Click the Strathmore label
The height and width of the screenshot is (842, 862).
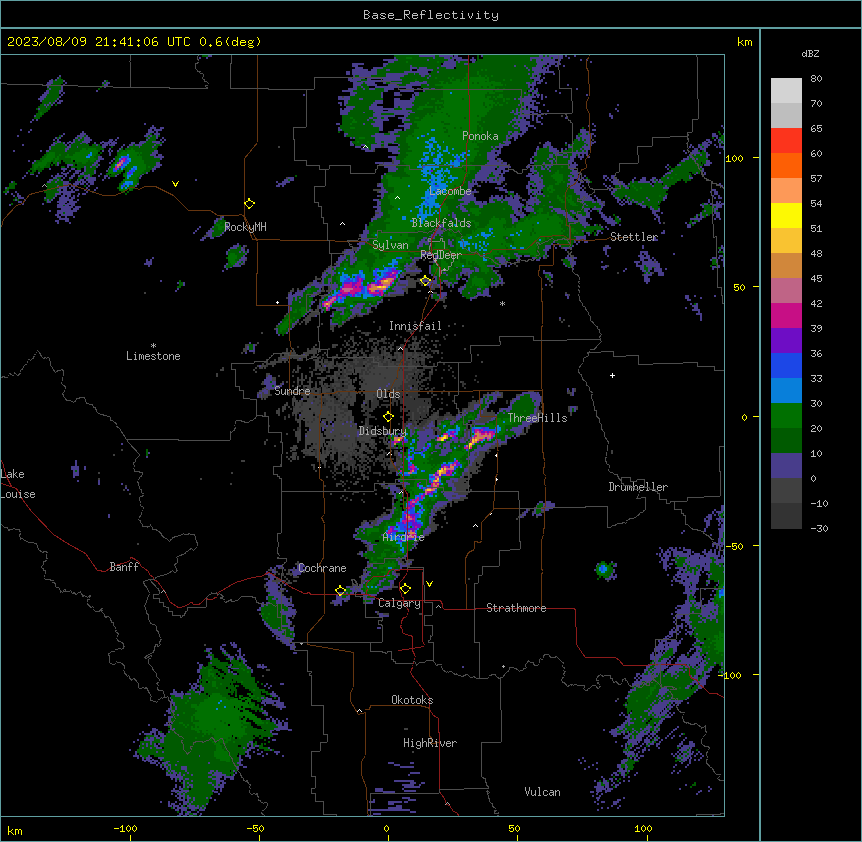point(516,608)
